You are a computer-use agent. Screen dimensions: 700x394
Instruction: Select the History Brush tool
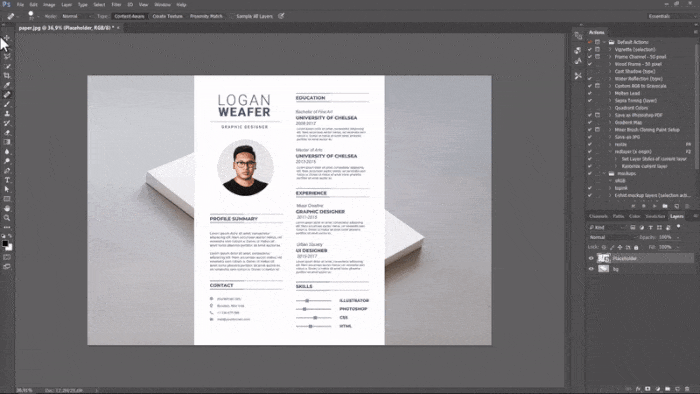[7, 123]
